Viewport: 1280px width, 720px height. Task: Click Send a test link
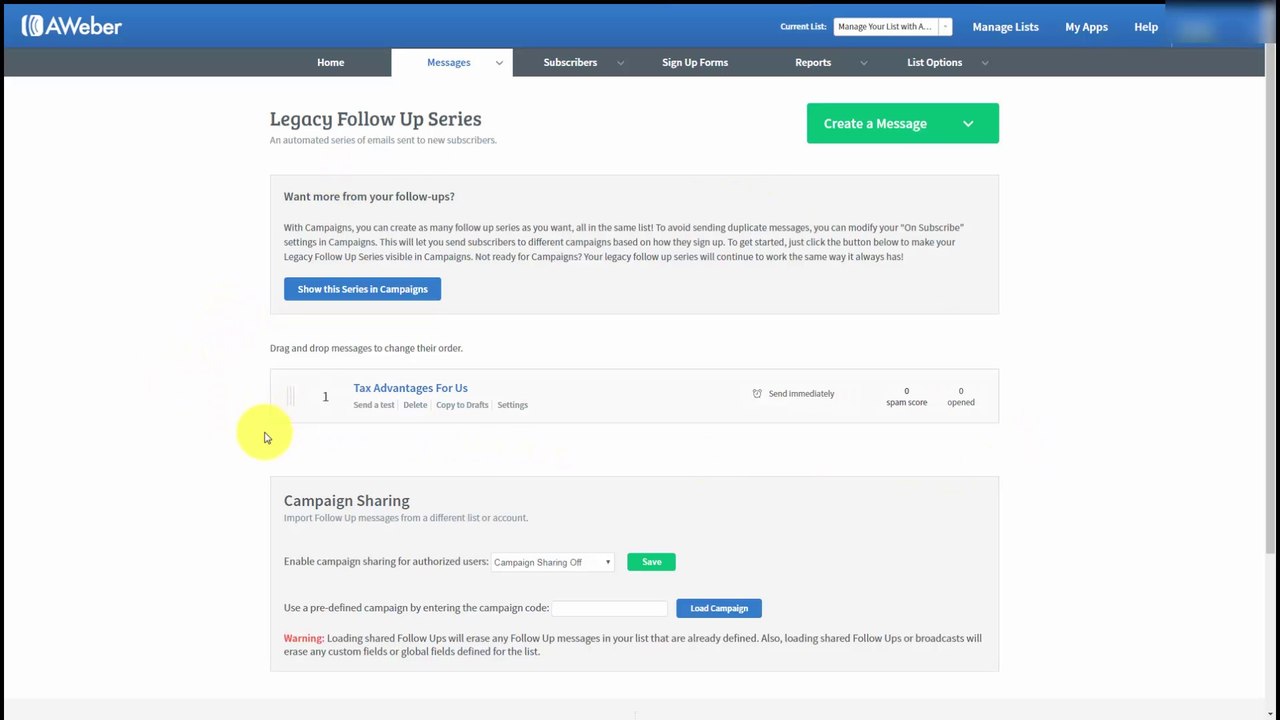point(374,405)
